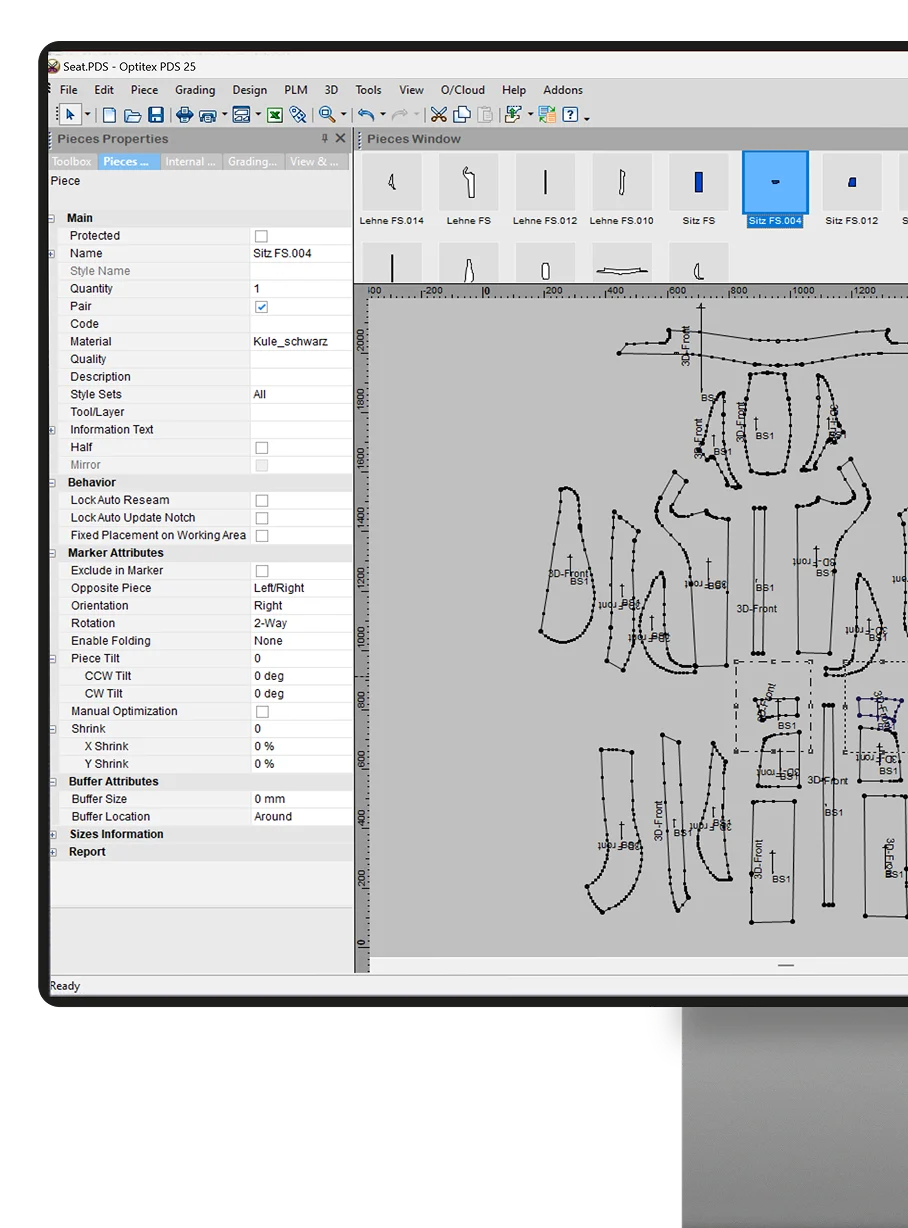Screen dimensions: 908x1228
Task: Toggle the Exclude in Marker checkbox
Action: click(261, 571)
